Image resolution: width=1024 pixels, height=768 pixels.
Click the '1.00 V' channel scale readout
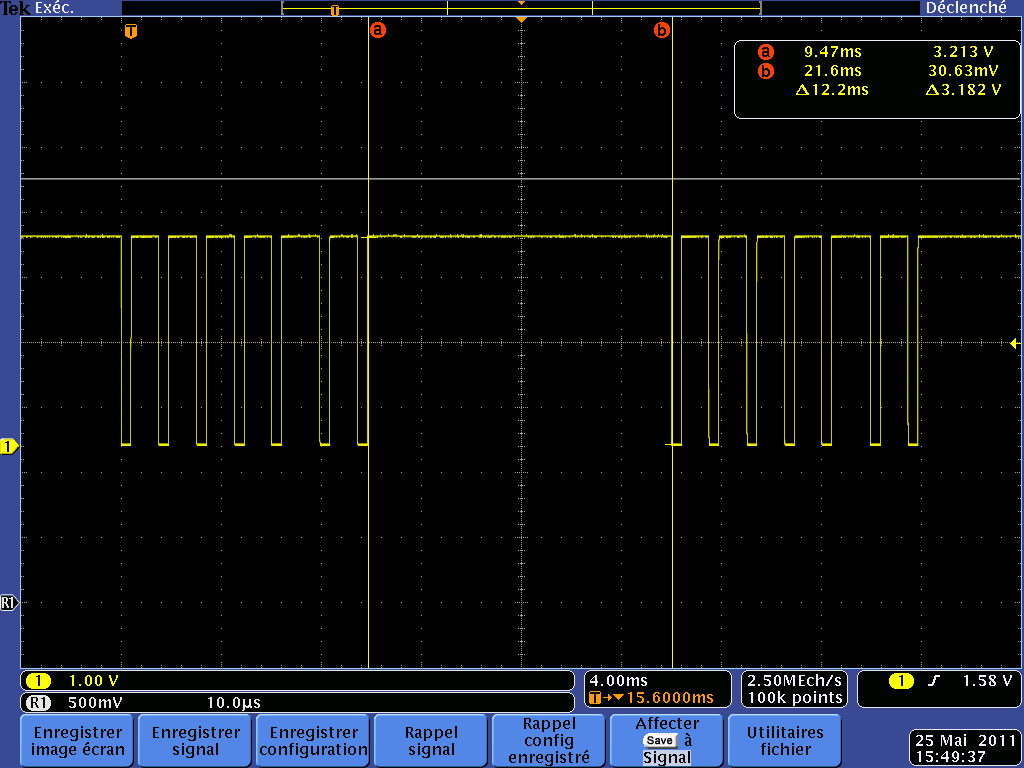tap(93, 681)
